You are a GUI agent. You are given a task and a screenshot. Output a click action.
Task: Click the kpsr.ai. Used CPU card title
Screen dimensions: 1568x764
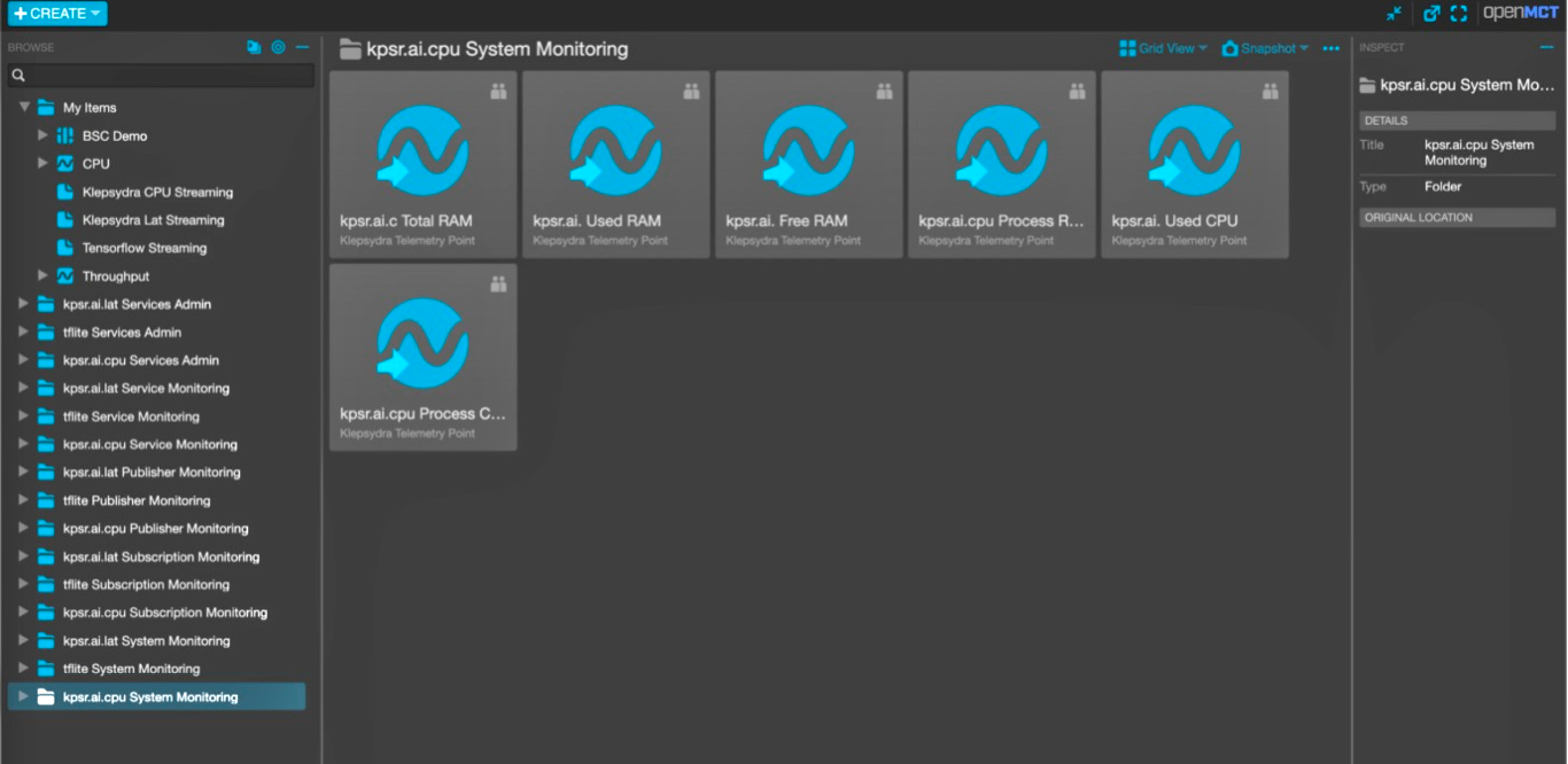tap(1174, 221)
